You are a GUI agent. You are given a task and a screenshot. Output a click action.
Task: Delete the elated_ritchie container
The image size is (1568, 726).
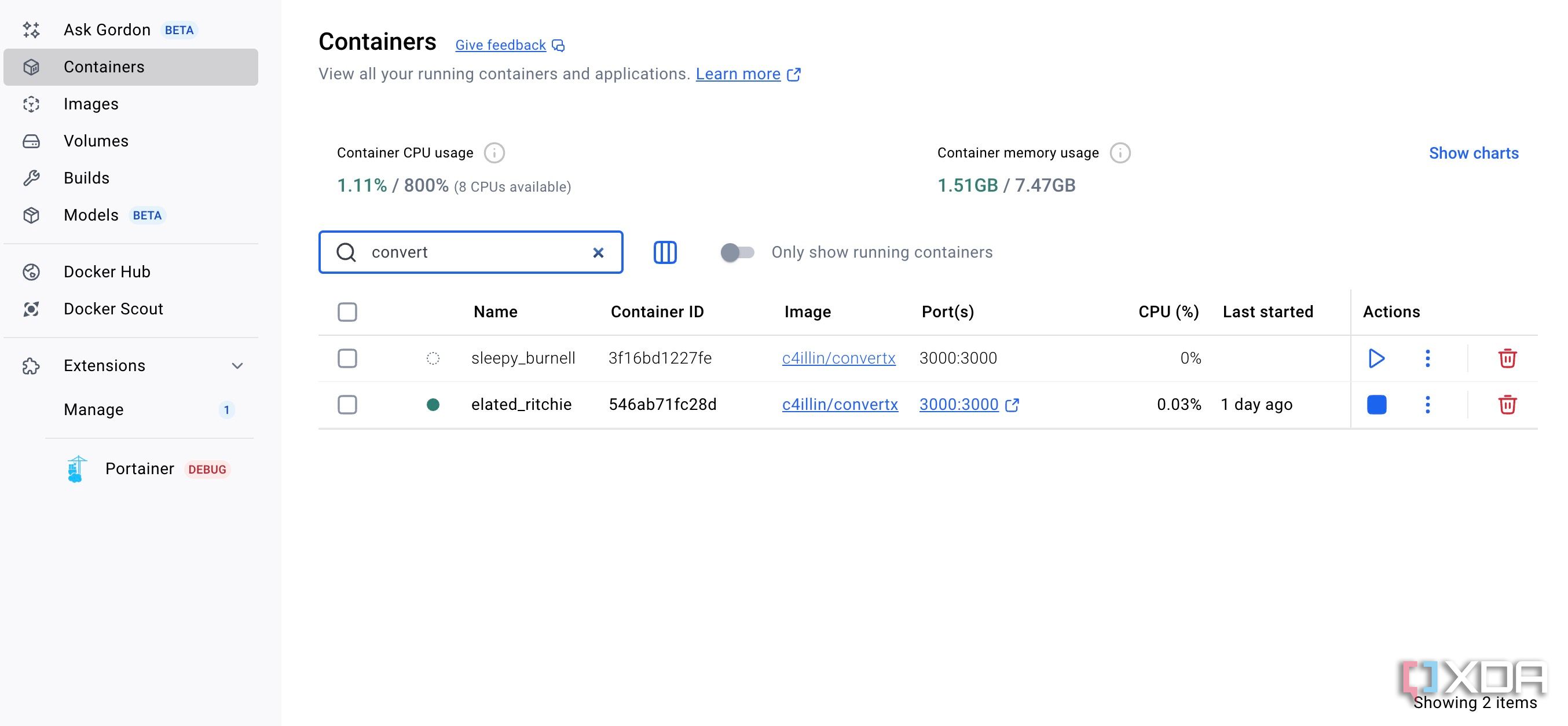tap(1507, 405)
